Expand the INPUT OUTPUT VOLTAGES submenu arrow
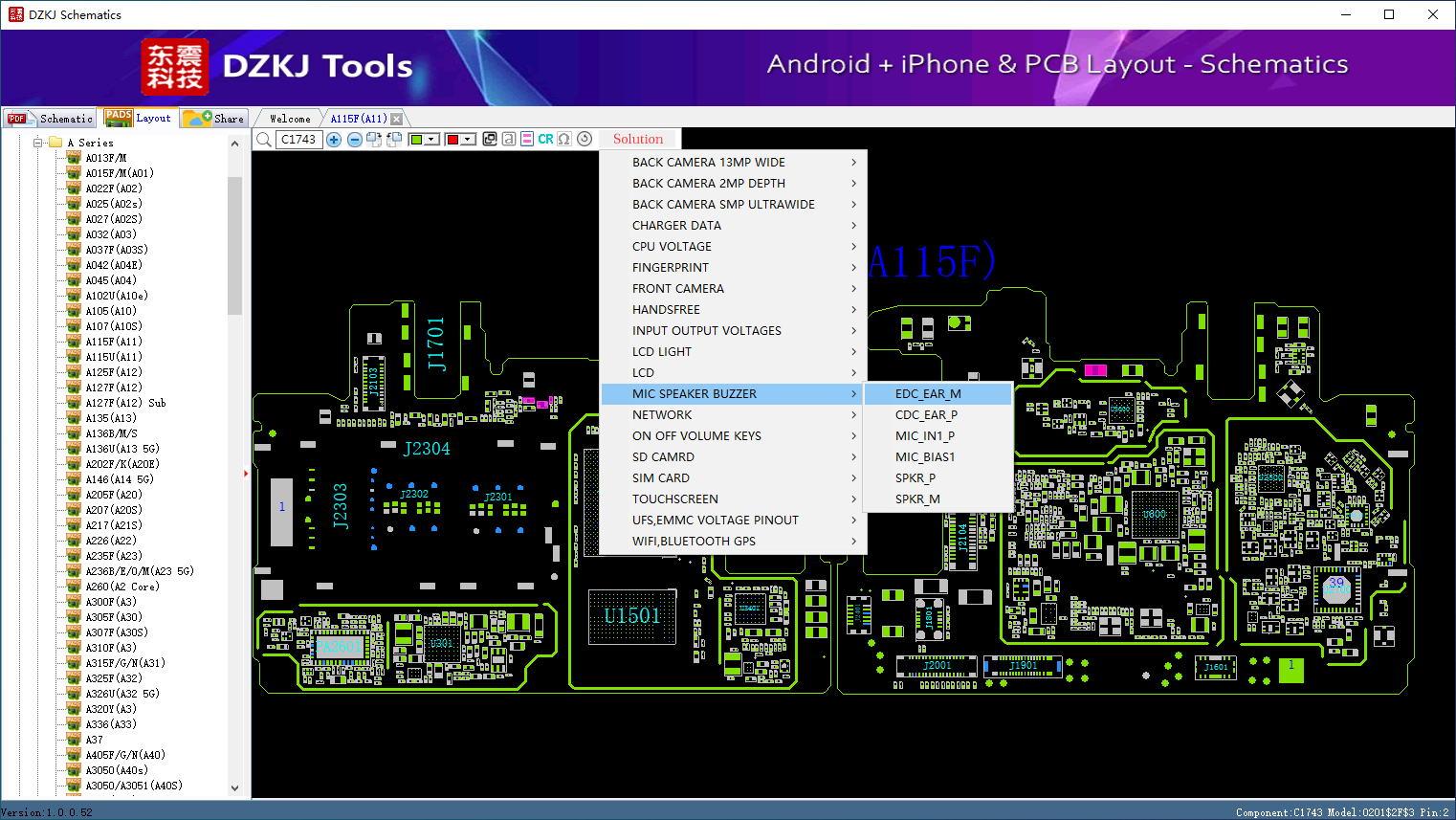The image size is (1456, 820). 854,330
